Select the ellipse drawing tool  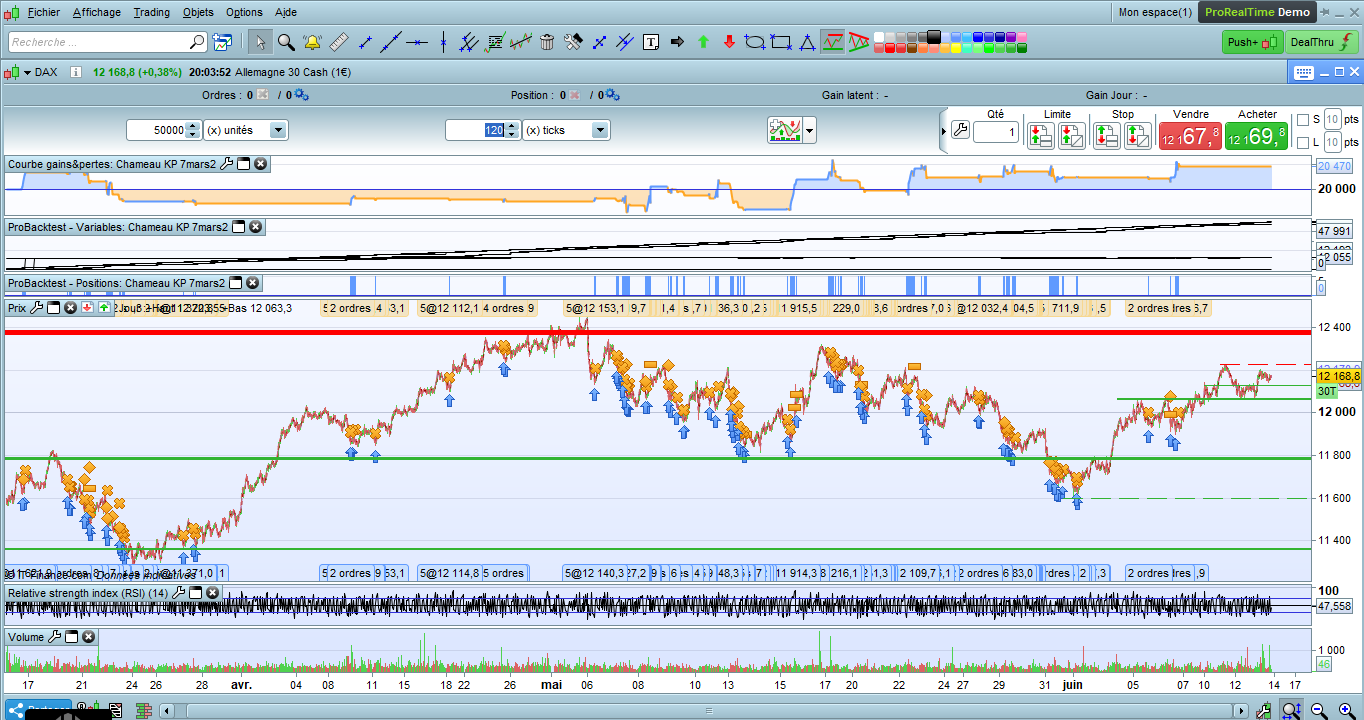(755, 42)
